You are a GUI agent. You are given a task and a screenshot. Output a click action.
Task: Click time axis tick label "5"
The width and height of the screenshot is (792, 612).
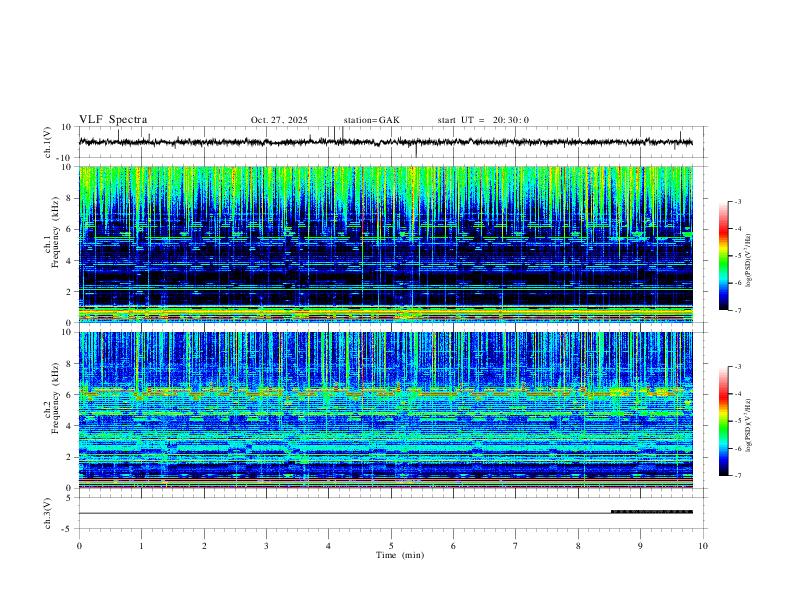point(391,546)
